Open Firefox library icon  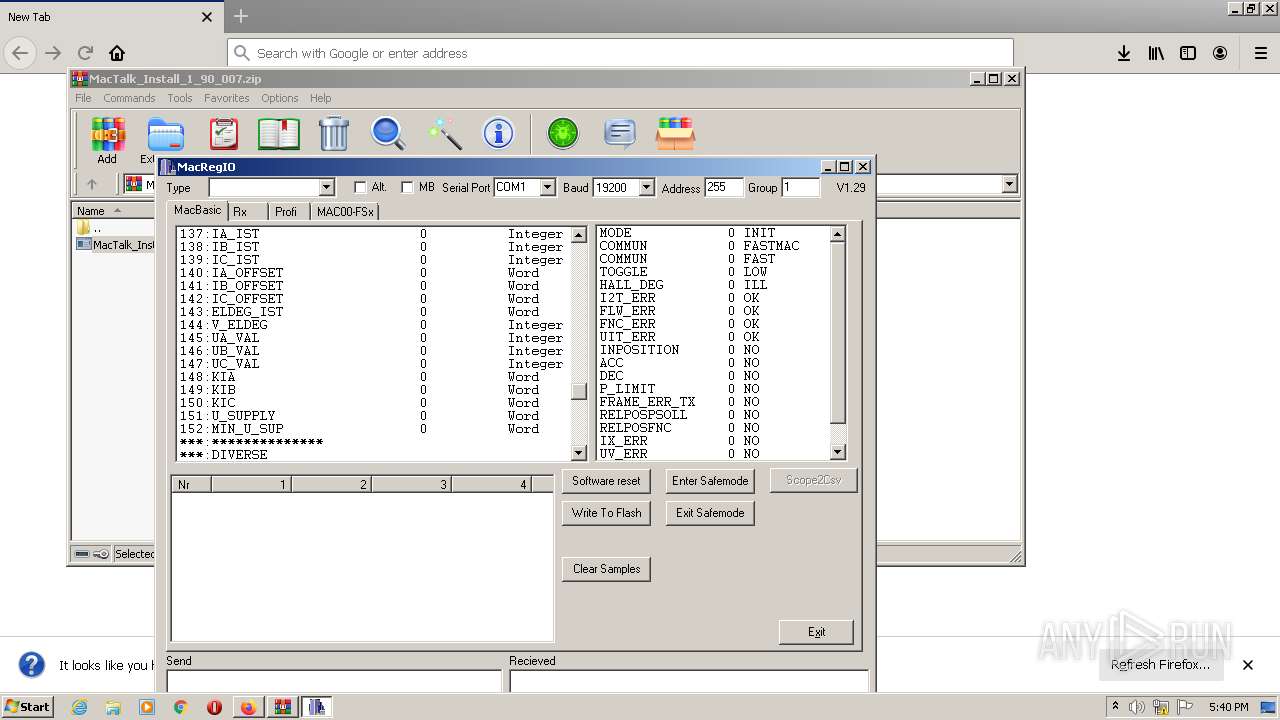(x=1156, y=53)
